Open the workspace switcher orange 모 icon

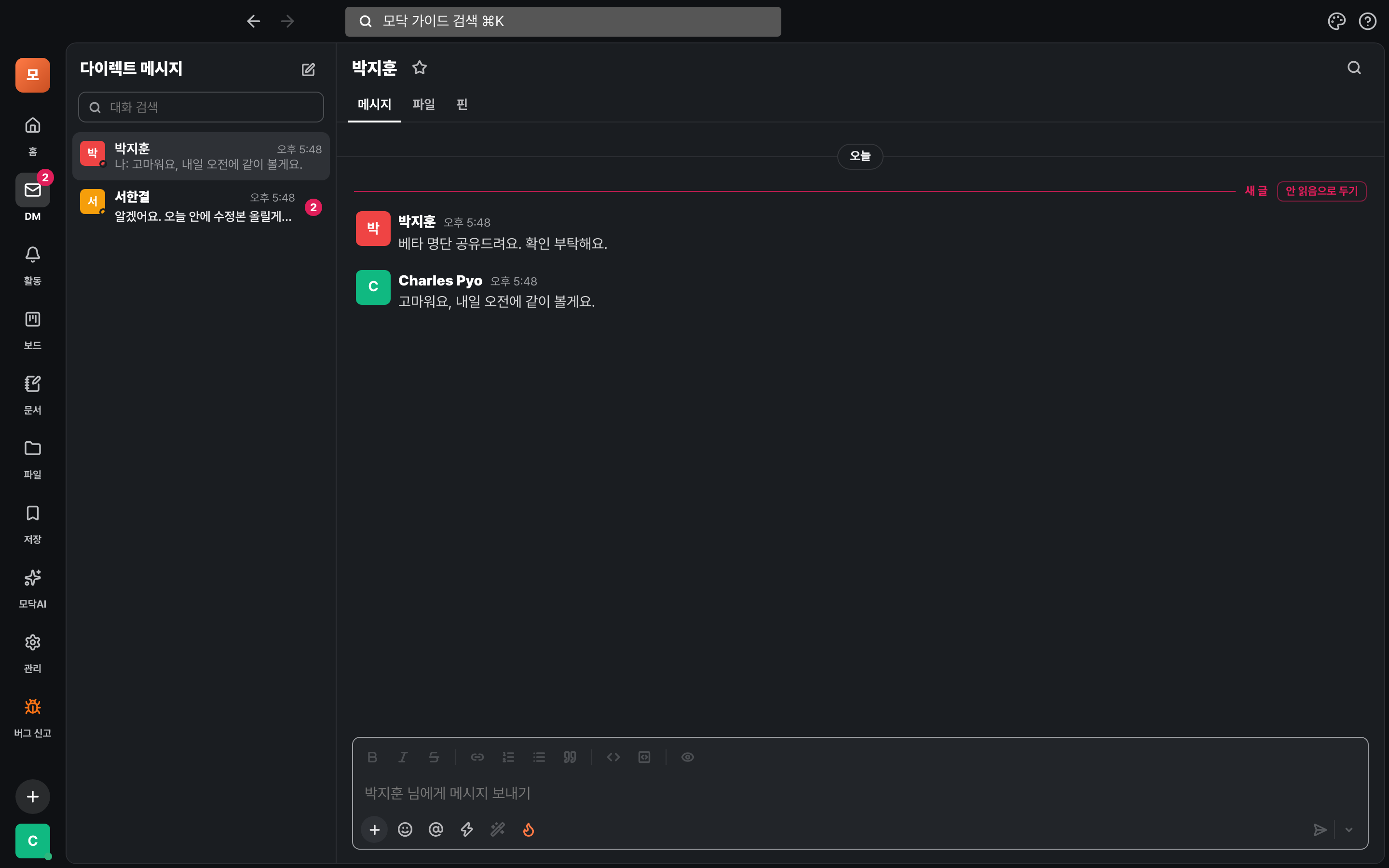tap(33, 75)
